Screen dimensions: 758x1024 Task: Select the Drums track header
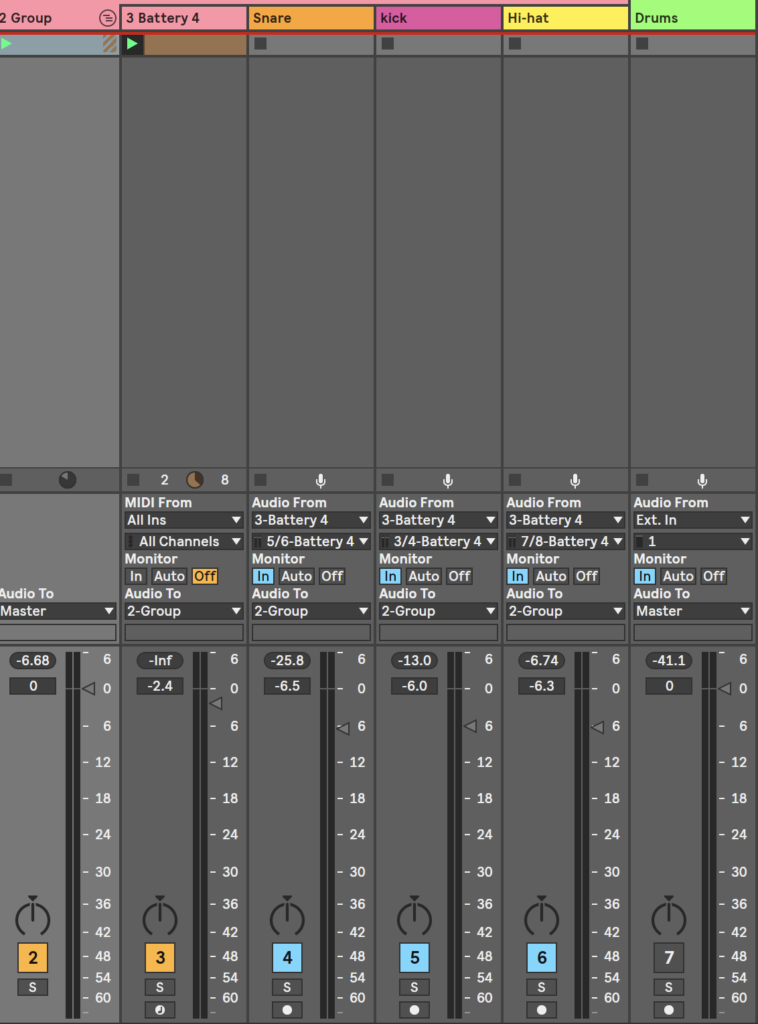(692, 18)
